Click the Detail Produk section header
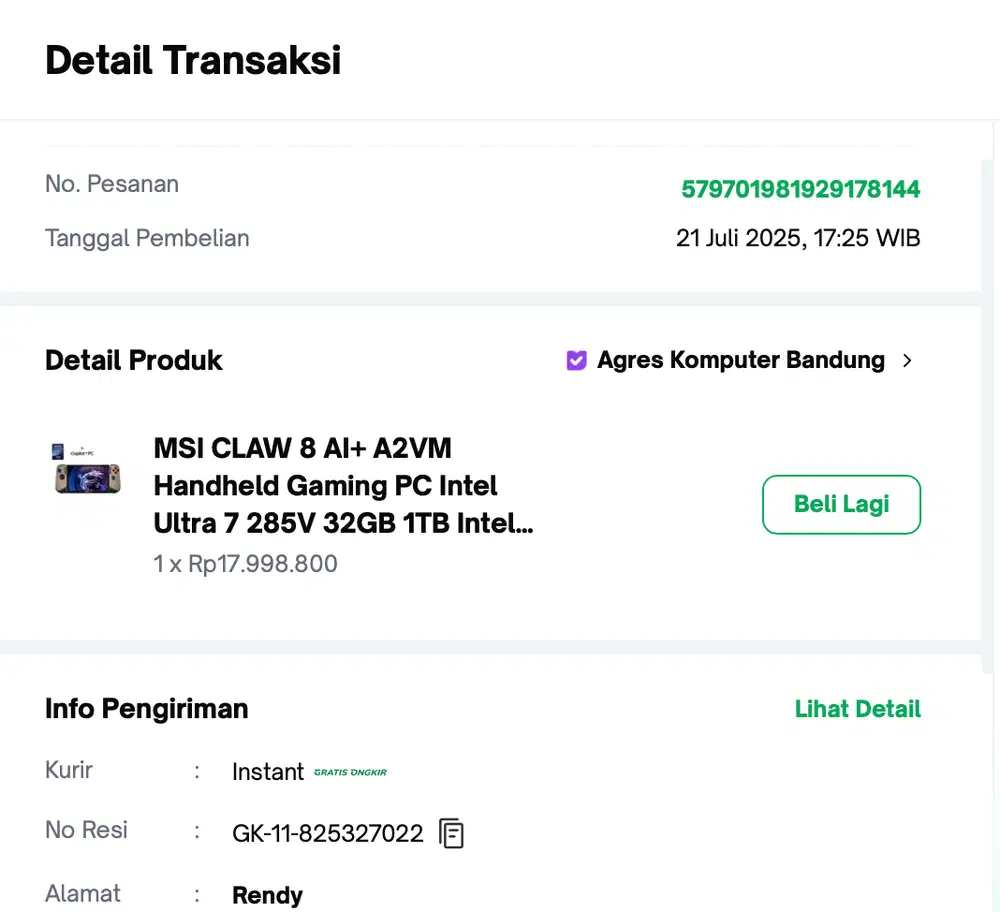 coord(133,360)
